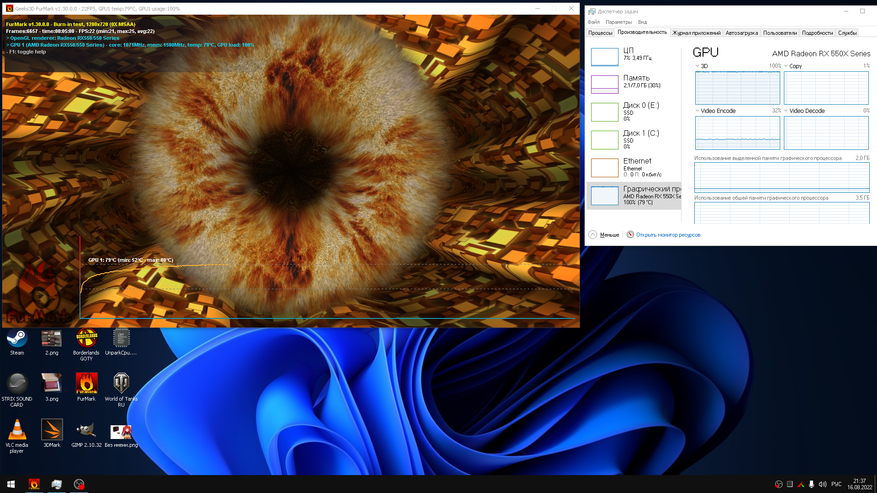Open the Copy engine graph dropdown
Viewport: 877px width, 493px height.
(786, 66)
